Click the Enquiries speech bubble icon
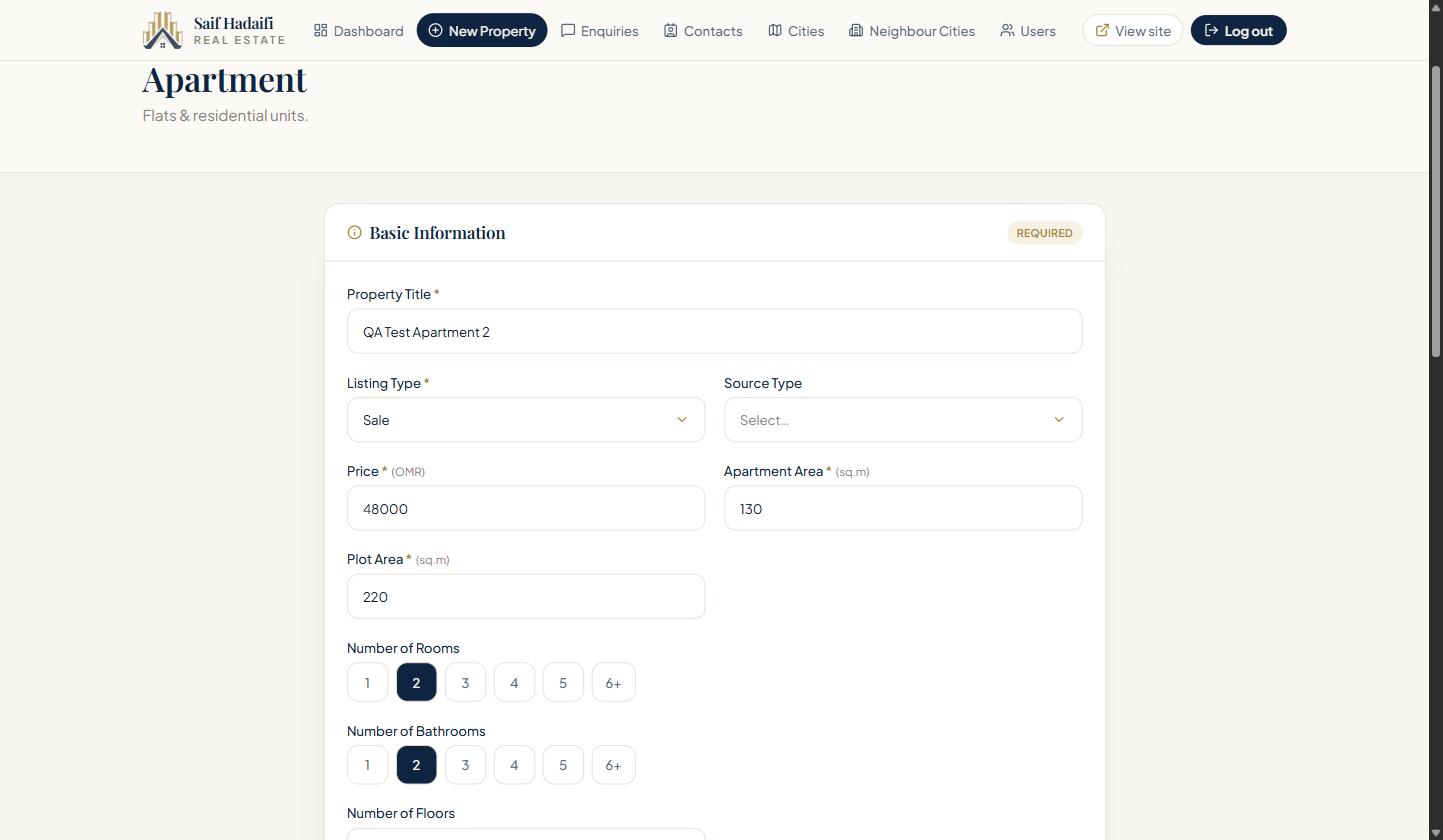The width and height of the screenshot is (1443, 840). [x=568, y=30]
